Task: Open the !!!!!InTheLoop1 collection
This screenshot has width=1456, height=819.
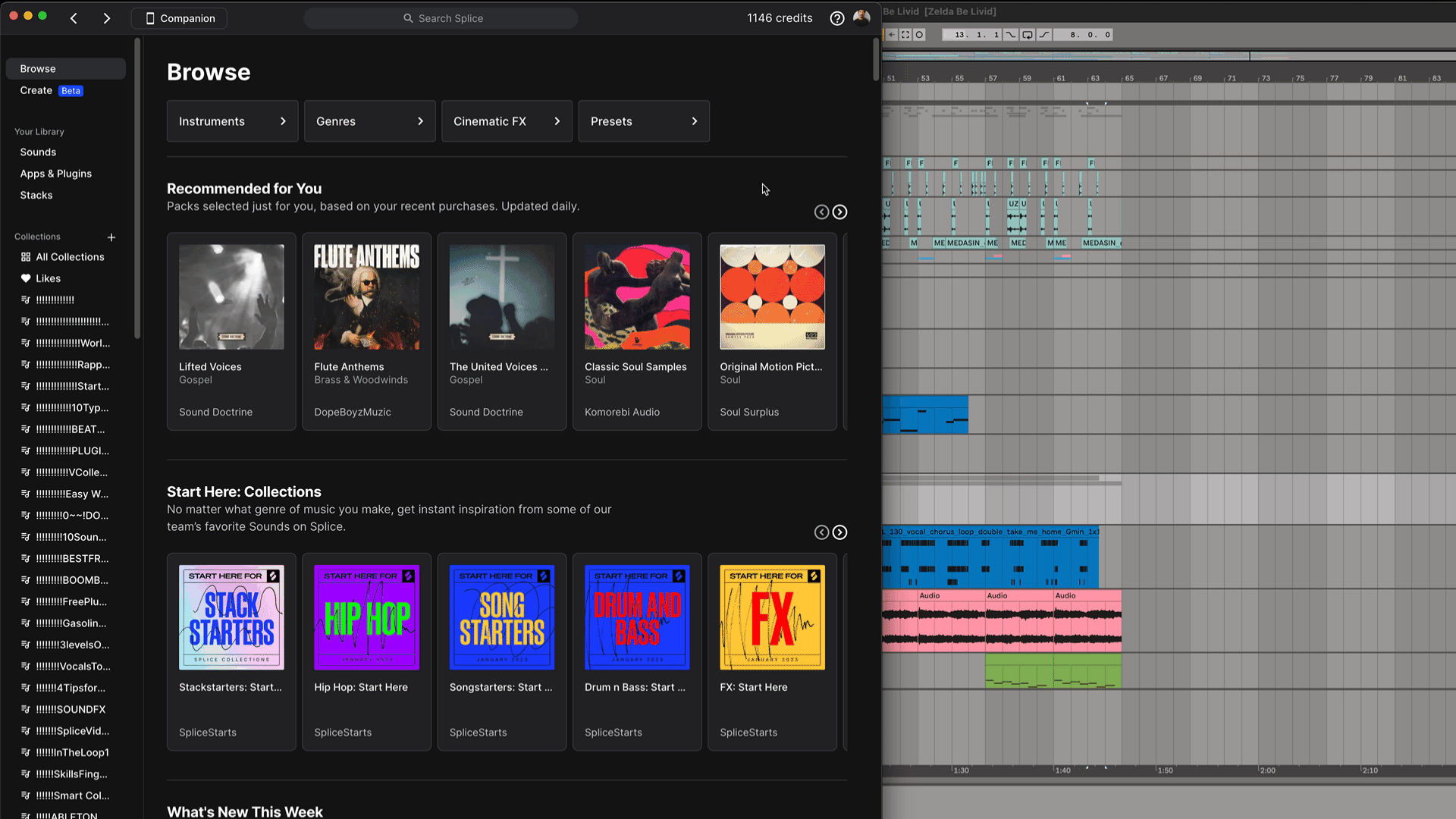Action: [x=64, y=753]
